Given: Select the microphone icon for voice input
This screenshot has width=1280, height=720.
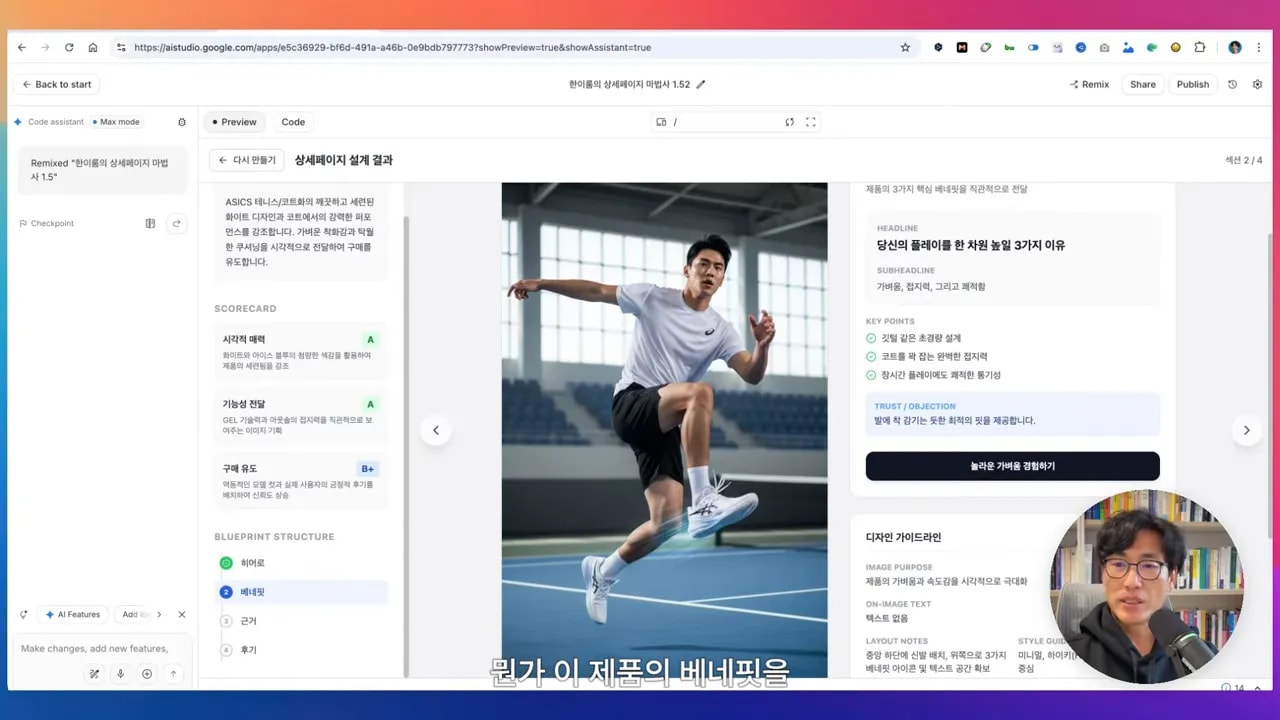Looking at the screenshot, I should point(121,674).
